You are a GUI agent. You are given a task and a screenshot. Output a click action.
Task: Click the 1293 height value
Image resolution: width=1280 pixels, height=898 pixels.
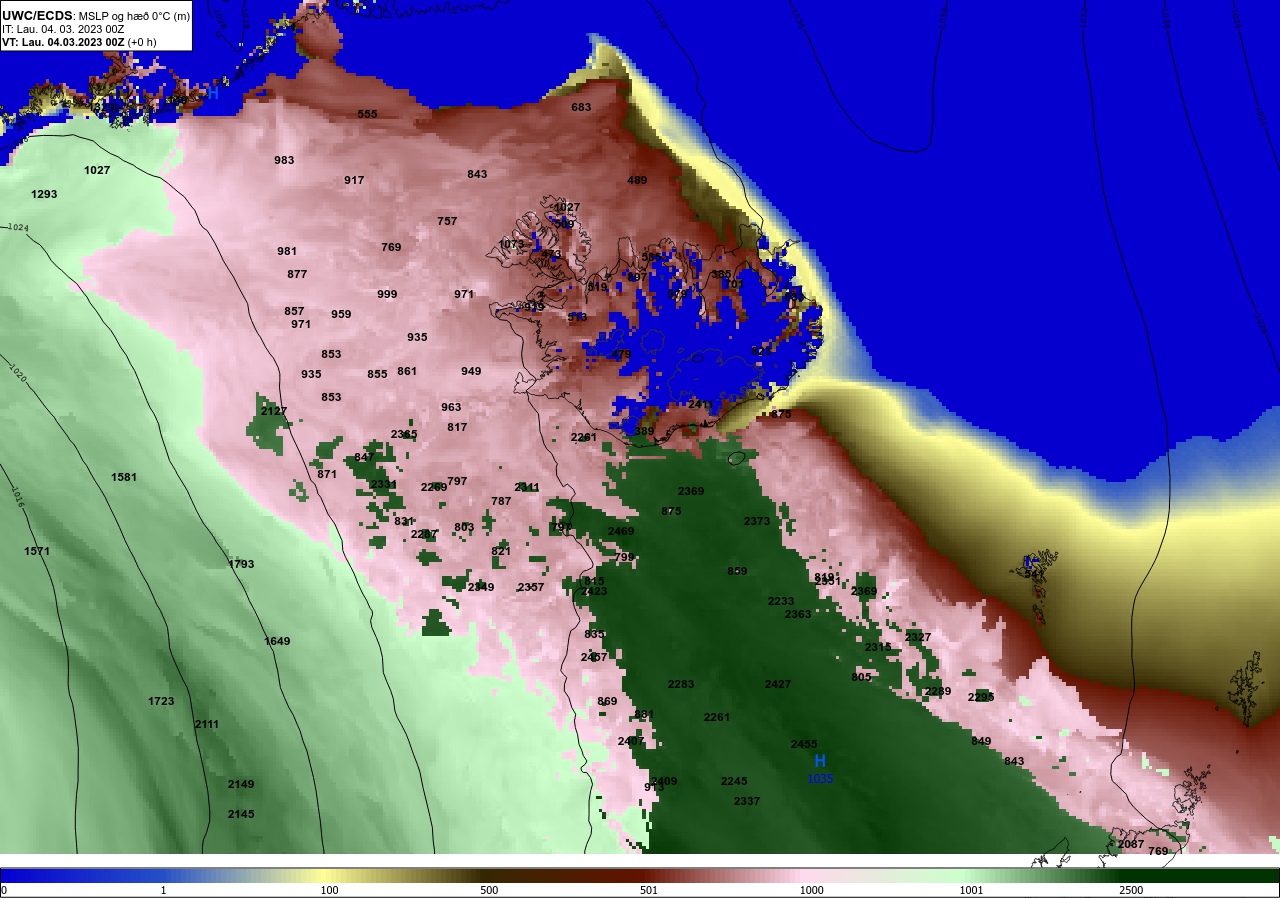pyautogui.click(x=44, y=194)
